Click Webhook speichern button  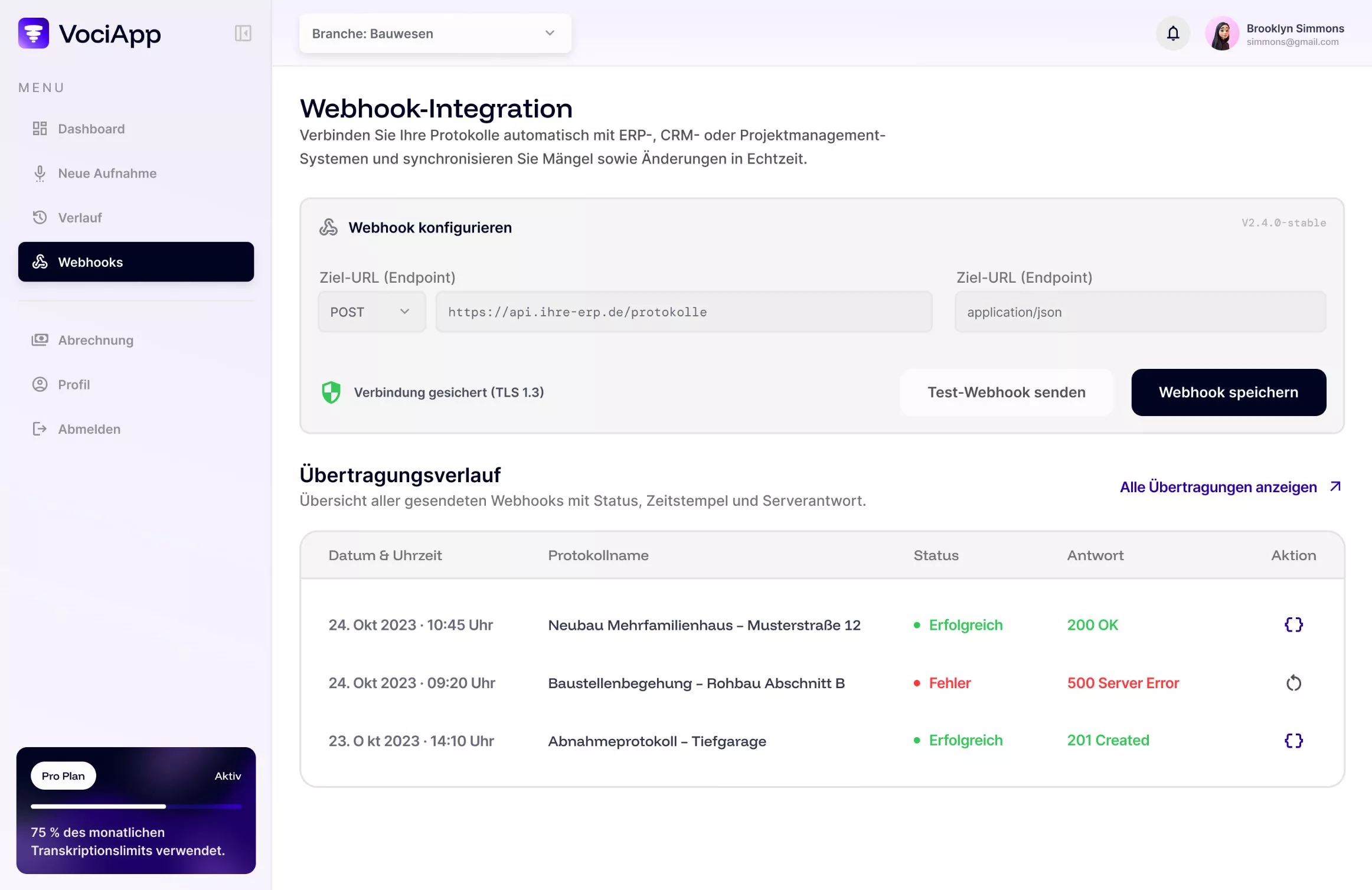[x=1228, y=392]
